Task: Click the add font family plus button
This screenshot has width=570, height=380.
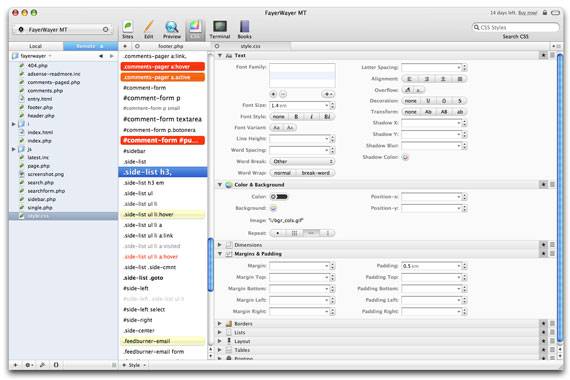Action: (x=273, y=94)
